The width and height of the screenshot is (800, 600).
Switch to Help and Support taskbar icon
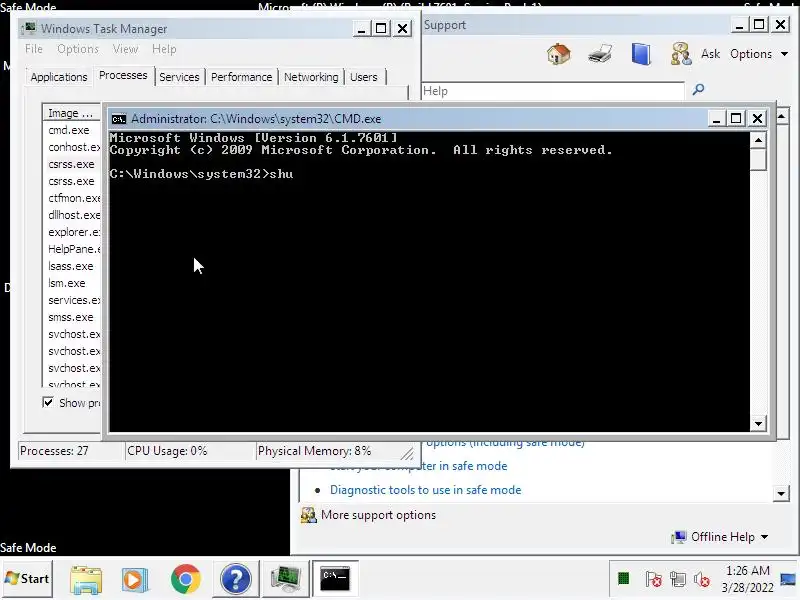235,579
